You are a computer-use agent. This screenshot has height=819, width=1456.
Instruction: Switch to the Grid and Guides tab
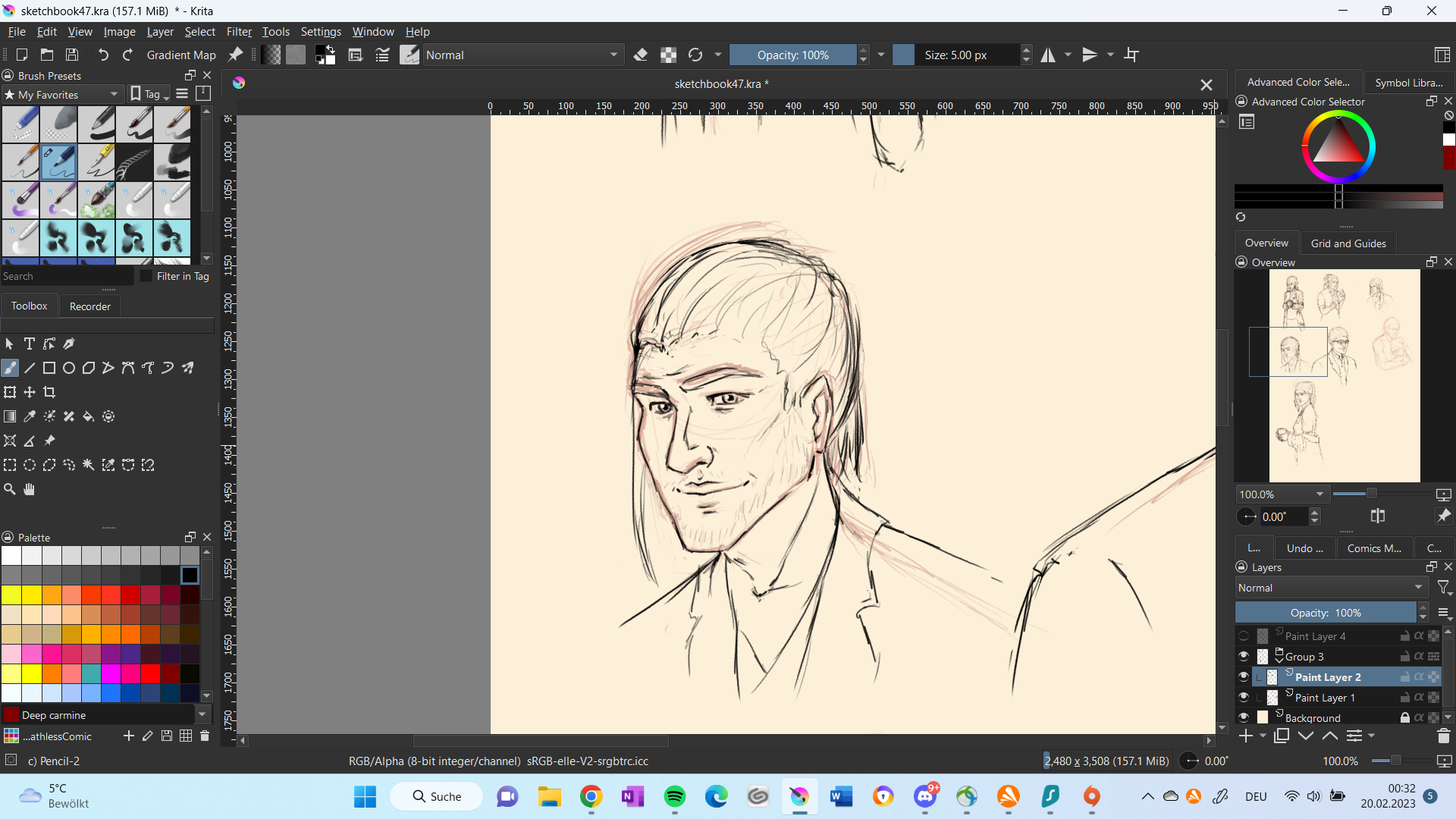click(1348, 243)
